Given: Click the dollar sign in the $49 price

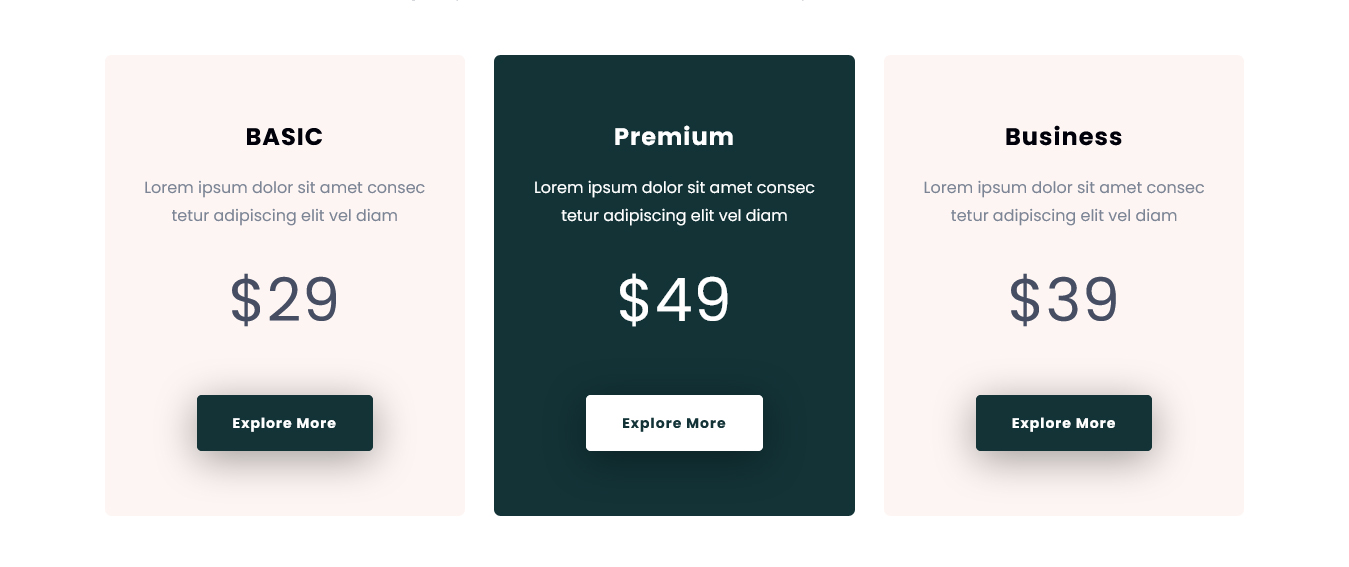Looking at the screenshot, I should point(634,300).
